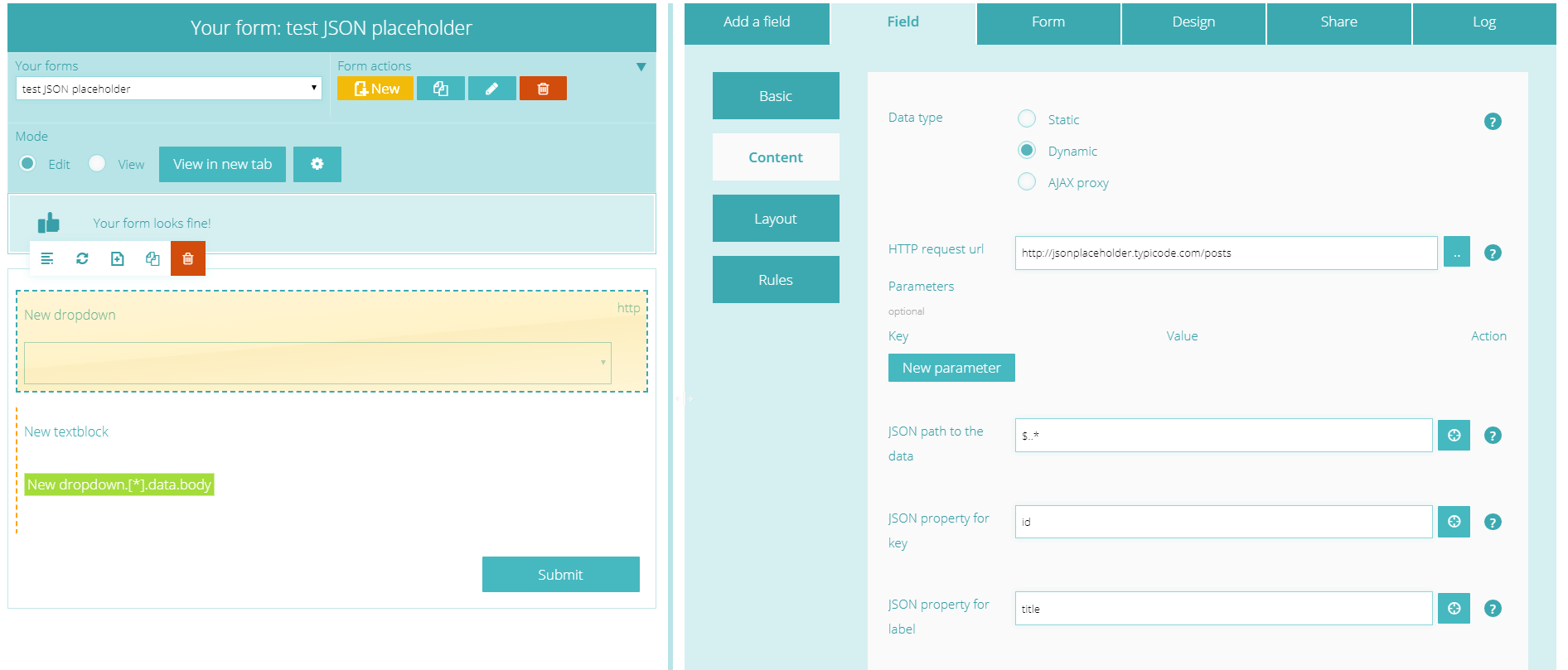Open the Your forms dropdown
The height and width of the screenshot is (670, 1568).
tap(169, 88)
